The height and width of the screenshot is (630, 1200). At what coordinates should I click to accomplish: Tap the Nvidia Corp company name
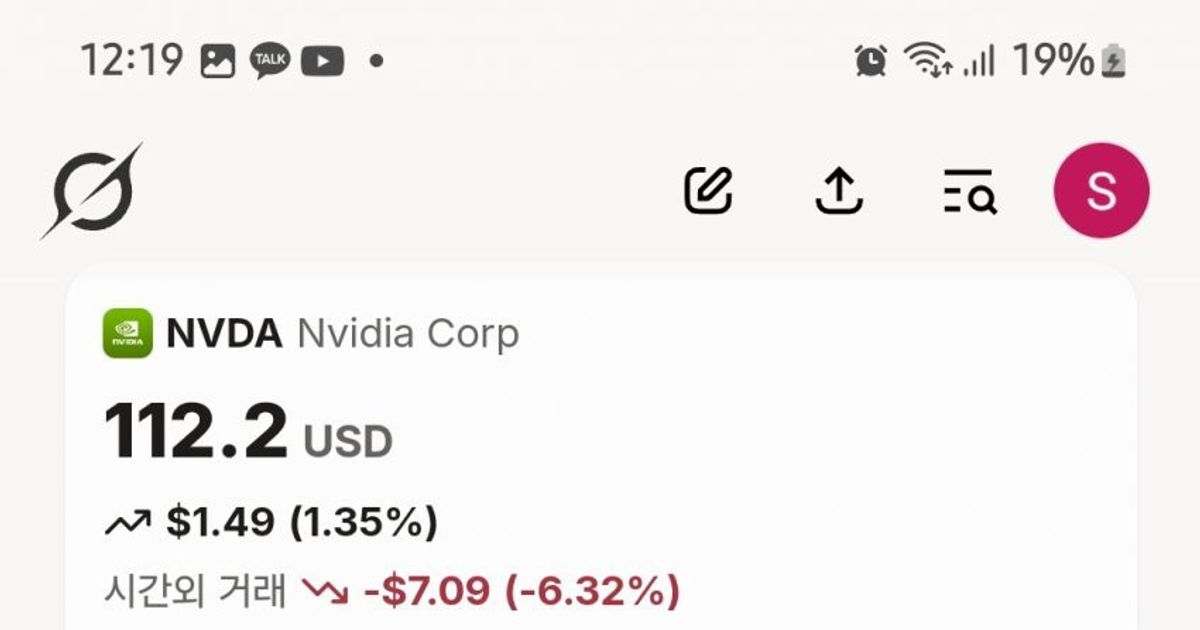(408, 334)
